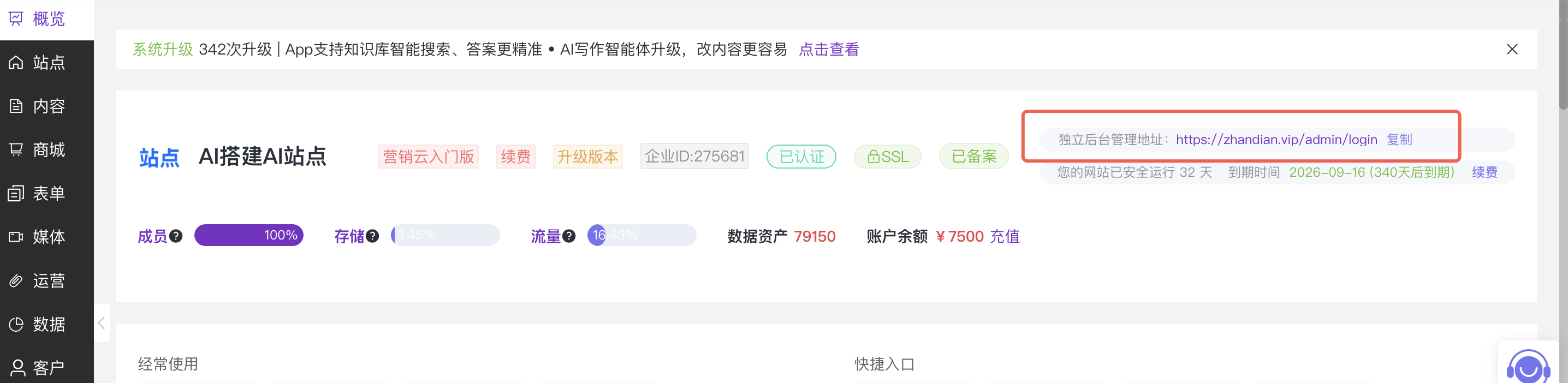Open the 站点 site menu
1568x383 pixels.
(x=47, y=63)
